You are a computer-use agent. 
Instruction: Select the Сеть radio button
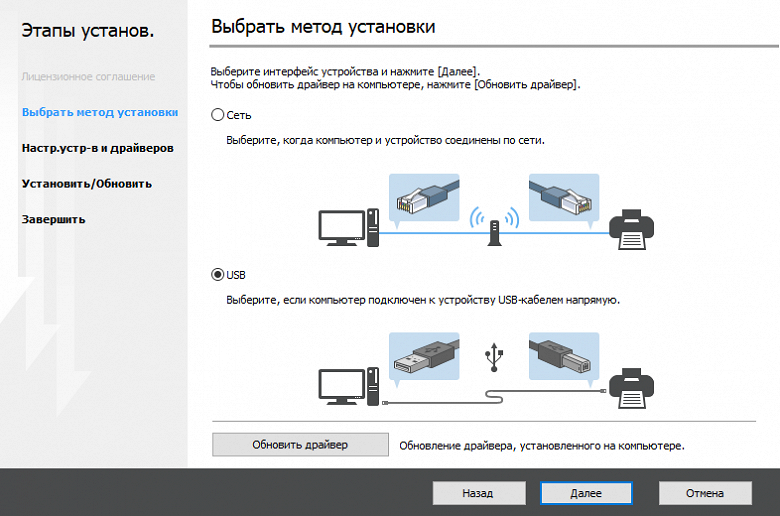(217, 115)
